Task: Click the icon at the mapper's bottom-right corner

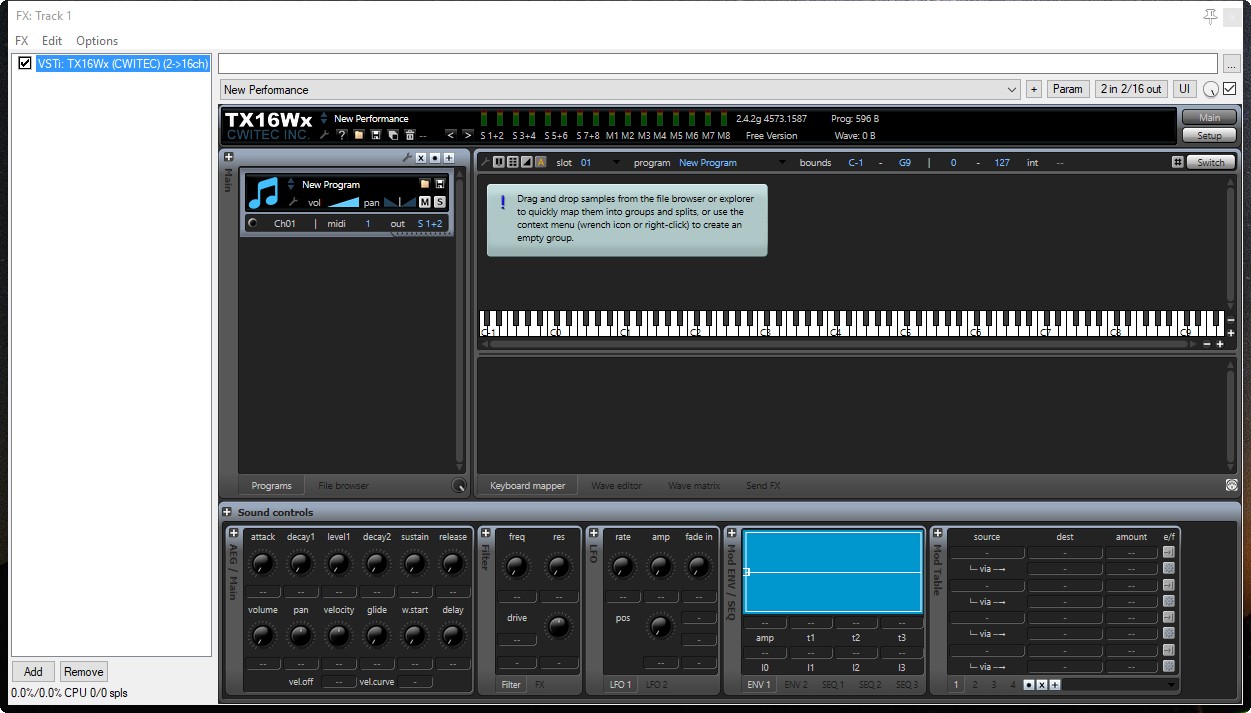Action: click(x=1231, y=485)
